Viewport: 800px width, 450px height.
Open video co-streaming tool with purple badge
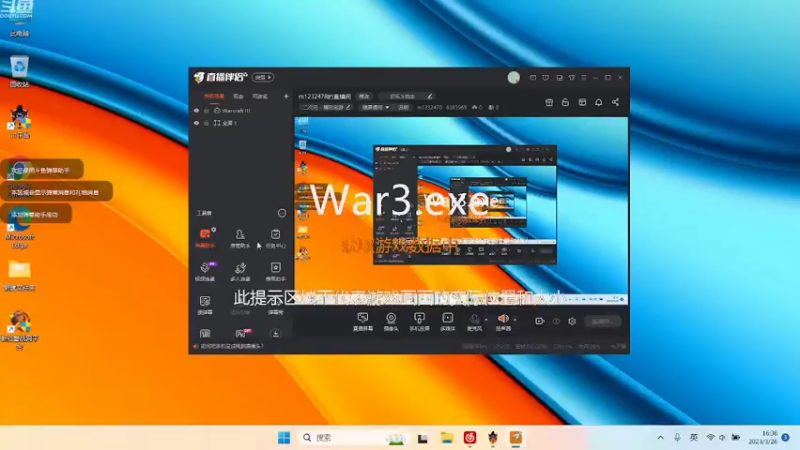[205, 271]
